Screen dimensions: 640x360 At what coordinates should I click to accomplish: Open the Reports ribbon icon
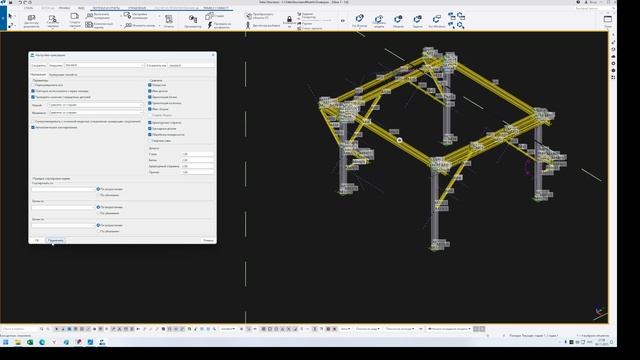pyautogui.click(x=169, y=19)
